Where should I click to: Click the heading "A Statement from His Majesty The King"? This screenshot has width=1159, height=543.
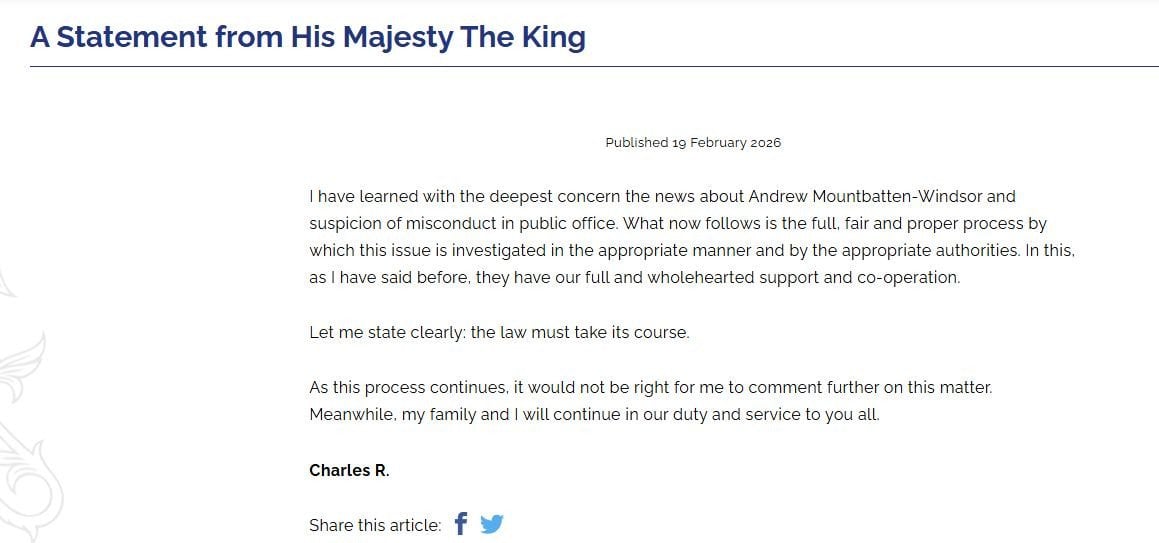308,37
